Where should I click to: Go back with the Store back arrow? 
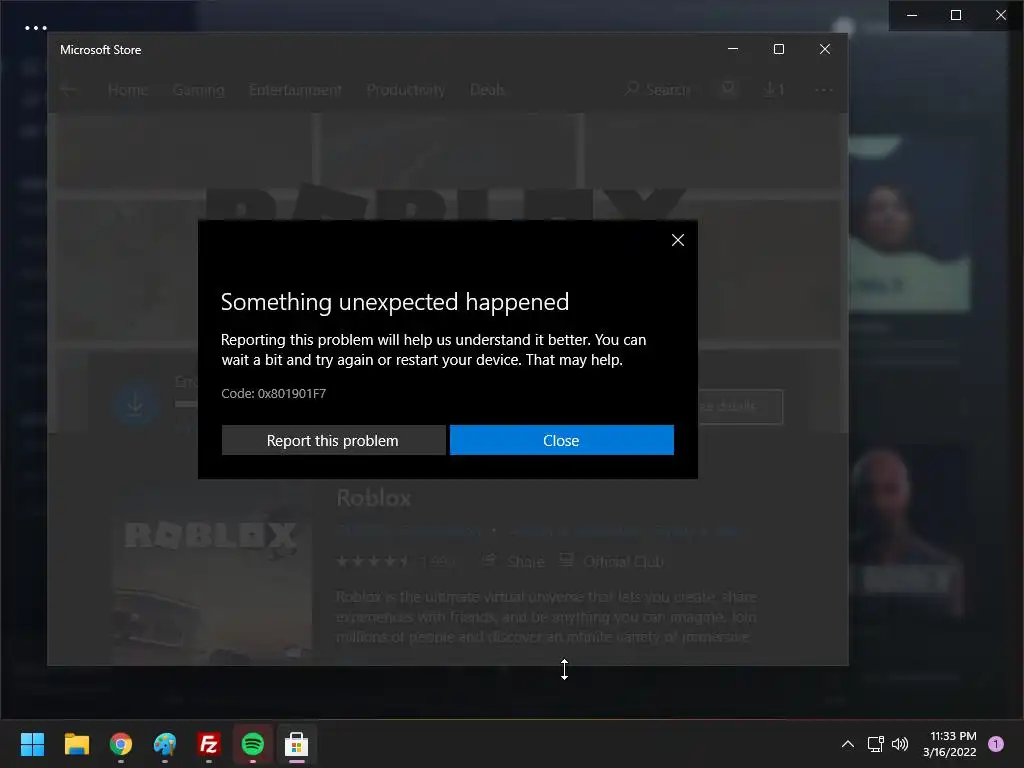pyautogui.click(x=68, y=89)
